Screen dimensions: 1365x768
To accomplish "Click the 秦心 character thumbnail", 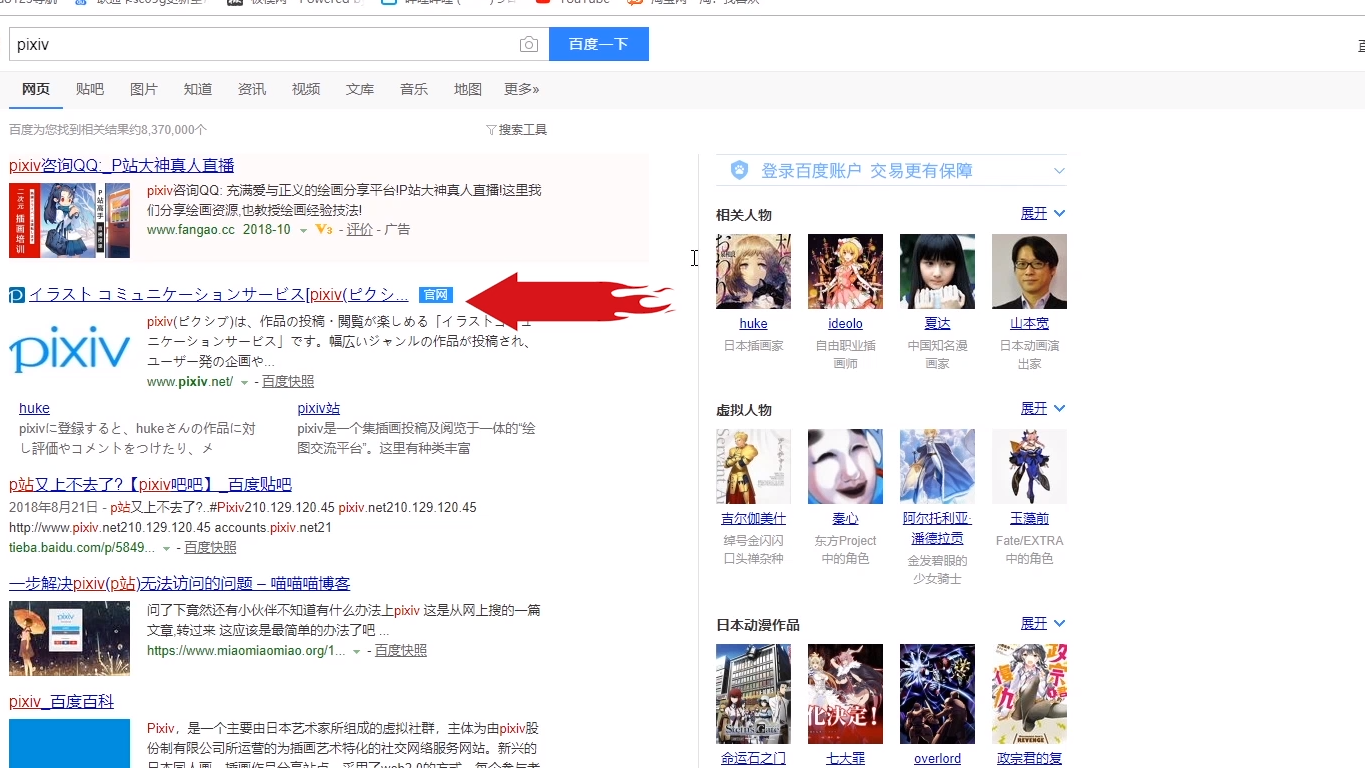I will click(x=845, y=466).
